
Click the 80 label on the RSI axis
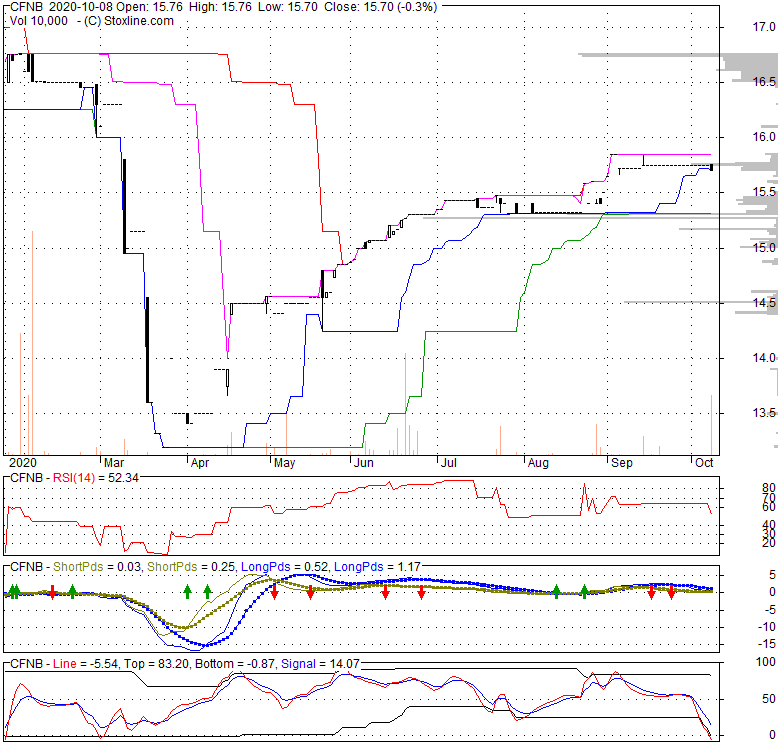click(769, 488)
